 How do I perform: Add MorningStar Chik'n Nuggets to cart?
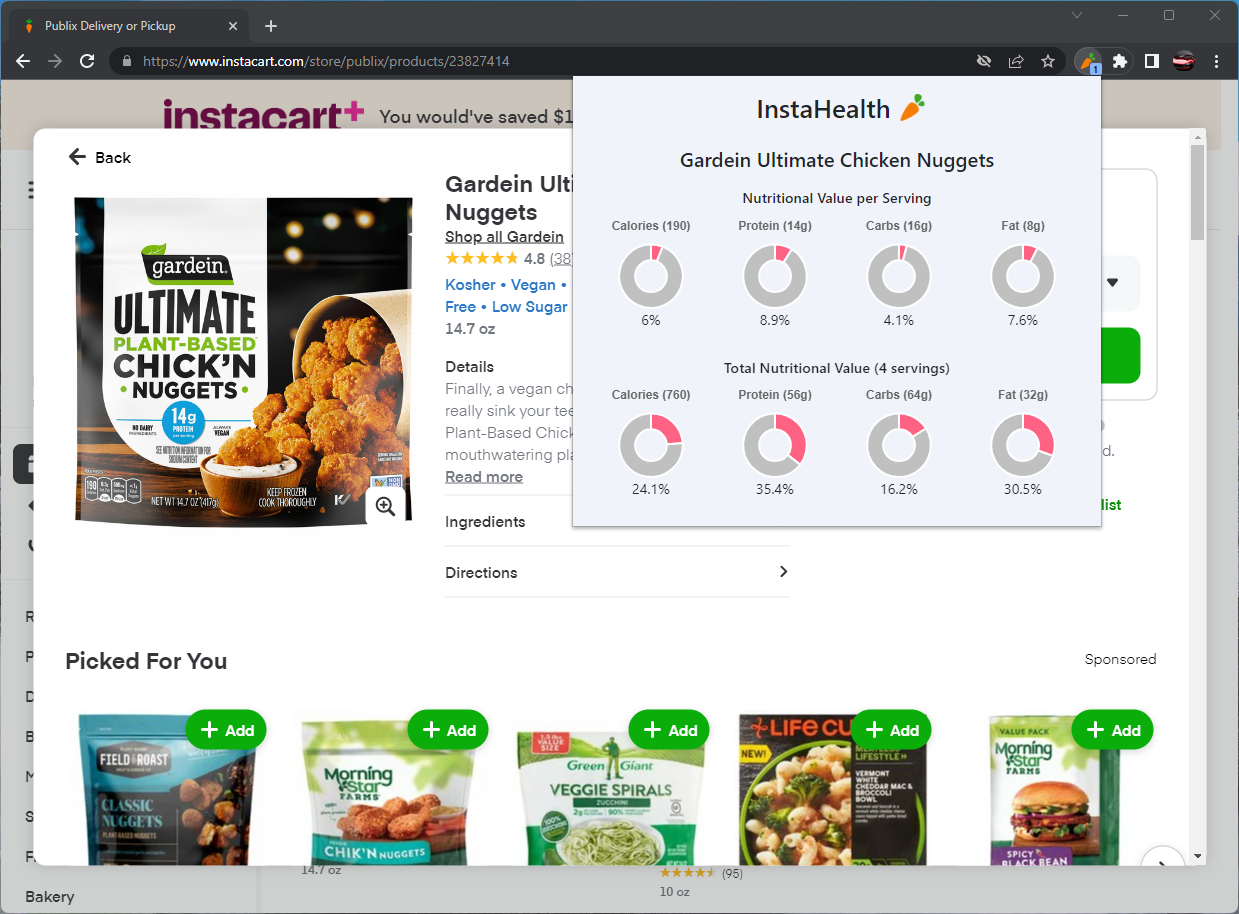[448, 730]
